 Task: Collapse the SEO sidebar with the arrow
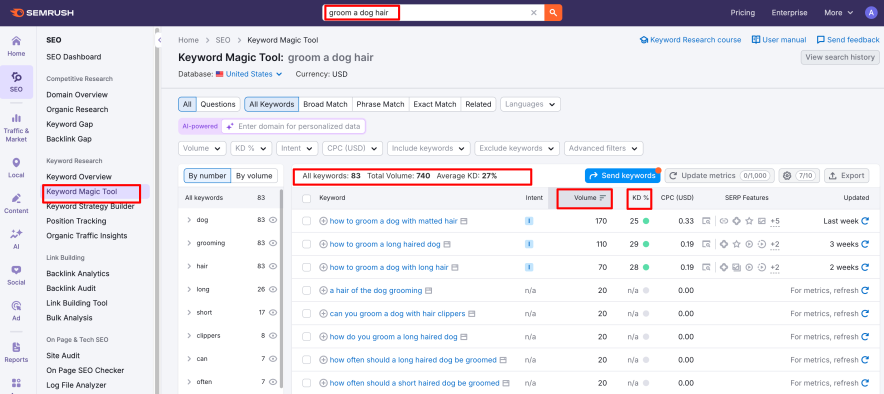(x=160, y=40)
